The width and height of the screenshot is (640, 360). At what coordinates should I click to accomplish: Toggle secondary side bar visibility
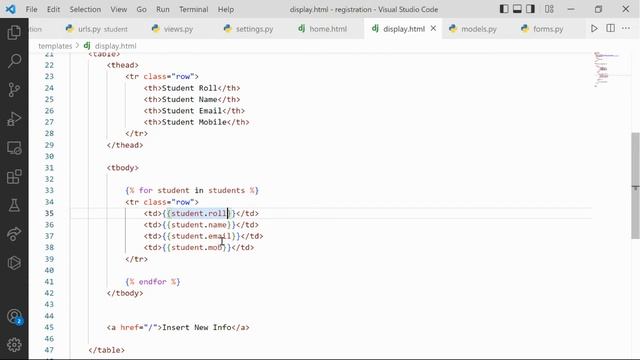530,9
